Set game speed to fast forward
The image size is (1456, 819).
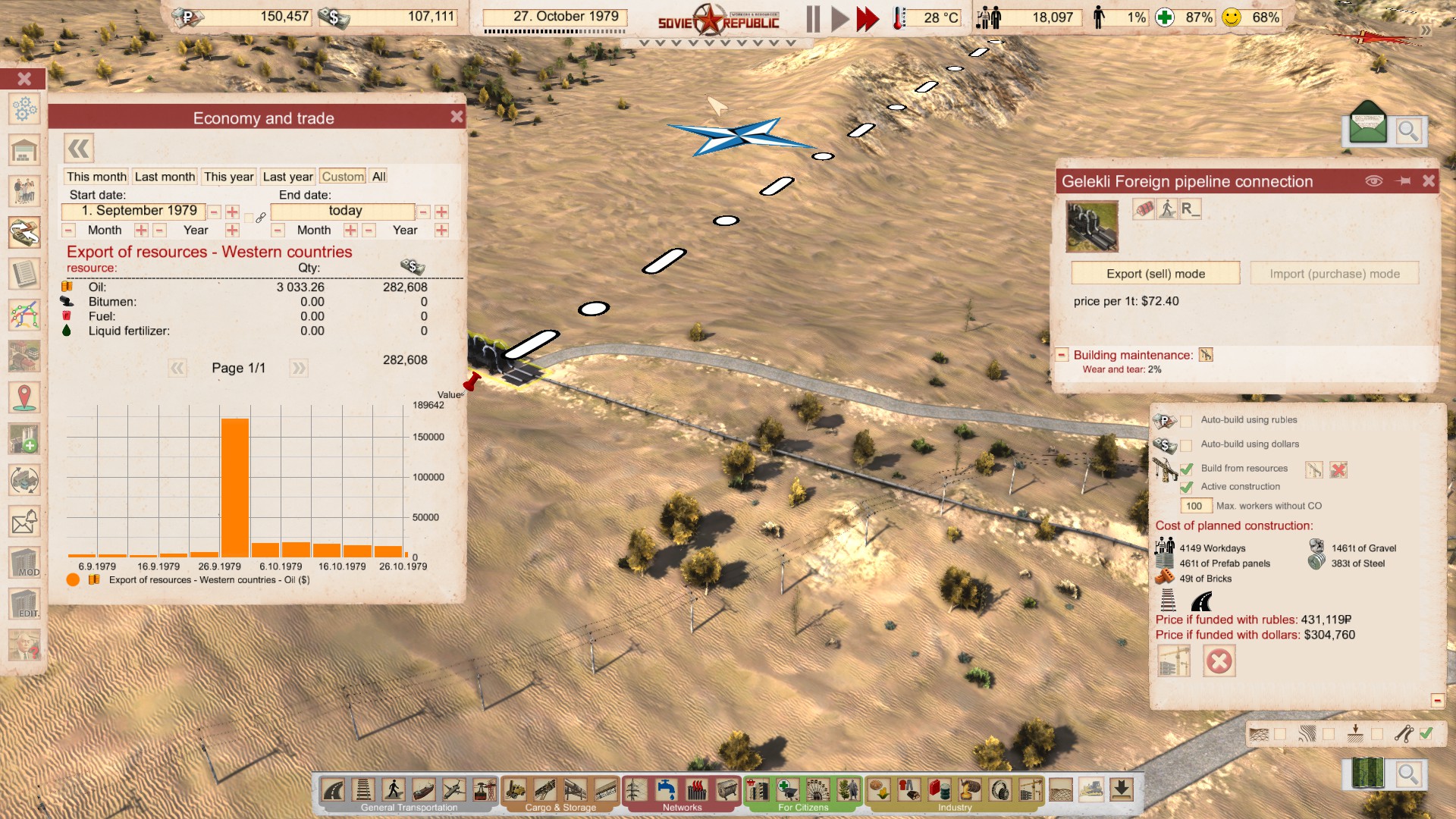(868, 18)
